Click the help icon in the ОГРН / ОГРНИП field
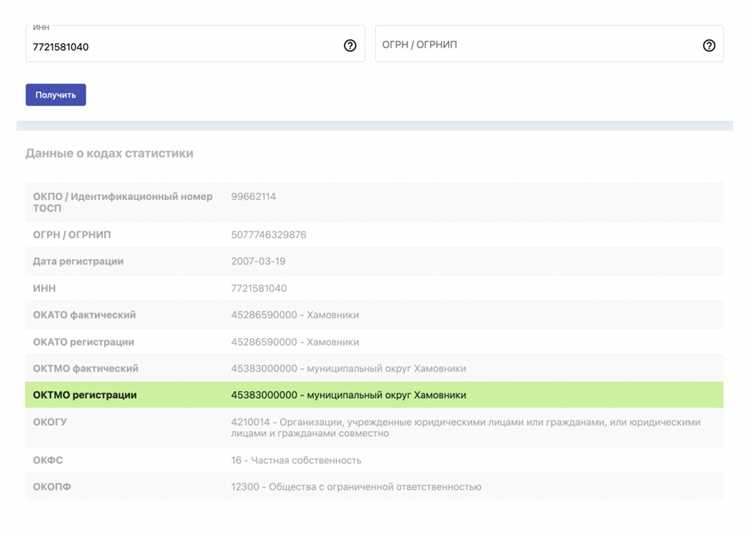The image size is (750, 533). click(x=709, y=46)
